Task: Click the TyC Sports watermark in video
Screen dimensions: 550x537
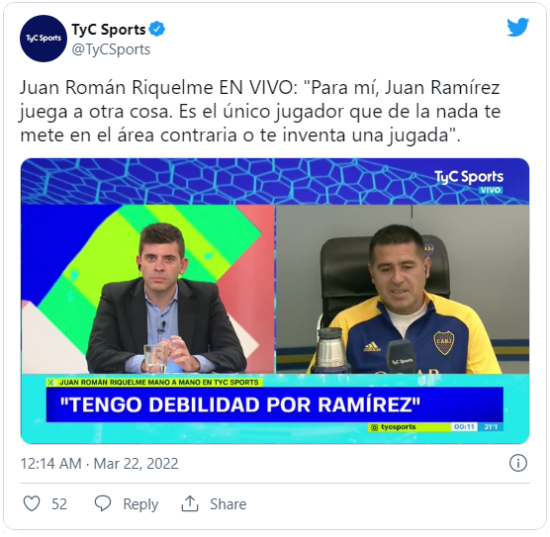Action: click(x=469, y=177)
